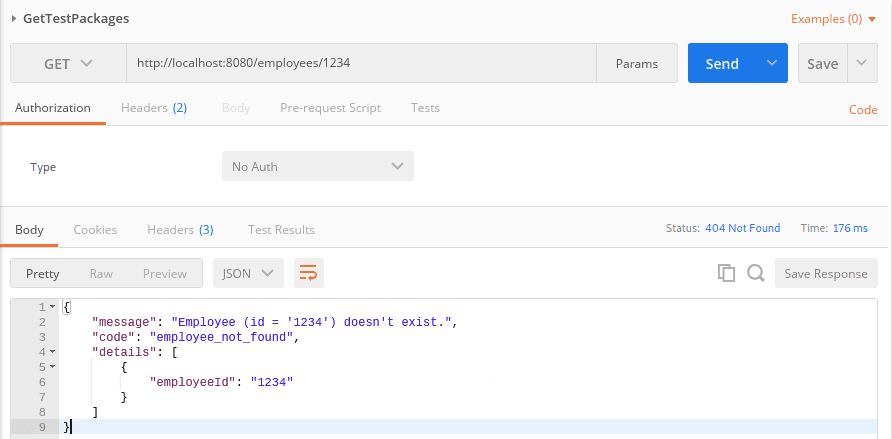Image resolution: width=892 pixels, height=439 pixels.
Task: Click the disabled request Body tab
Action: 236,108
